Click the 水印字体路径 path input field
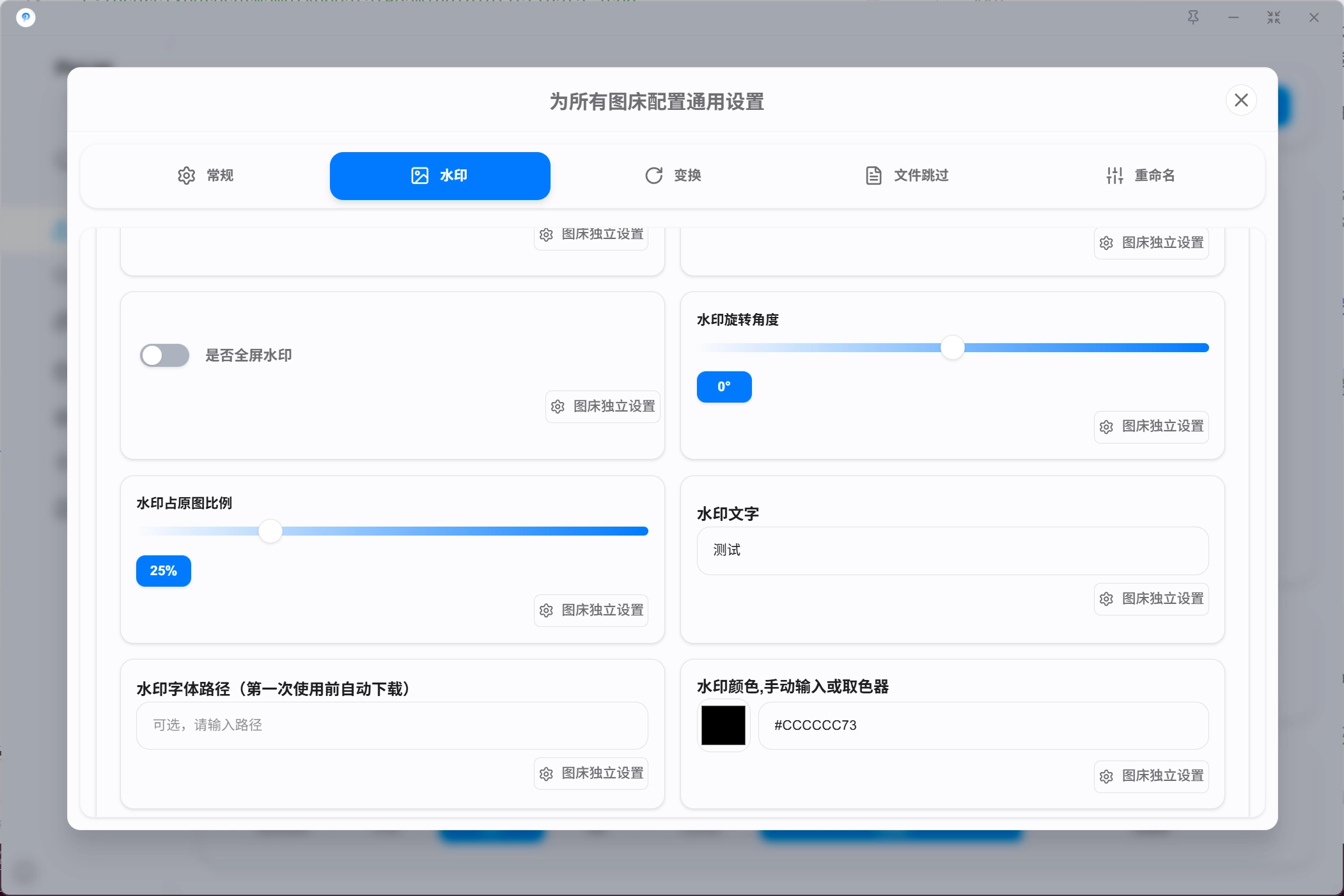The width and height of the screenshot is (1344, 896). 392,725
